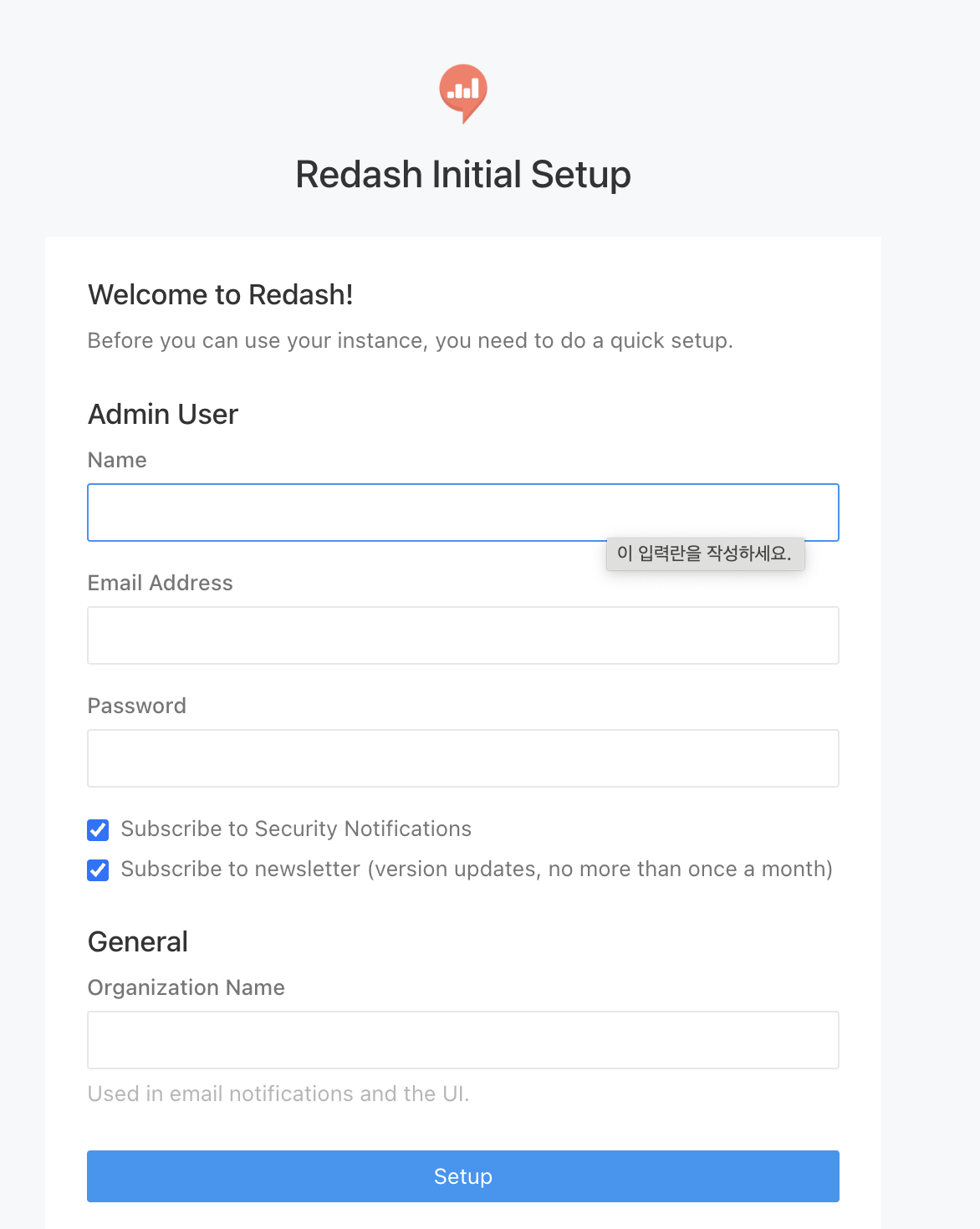980x1229 pixels.
Task: Click the Email Address input field
Action: click(x=463, y=635)
